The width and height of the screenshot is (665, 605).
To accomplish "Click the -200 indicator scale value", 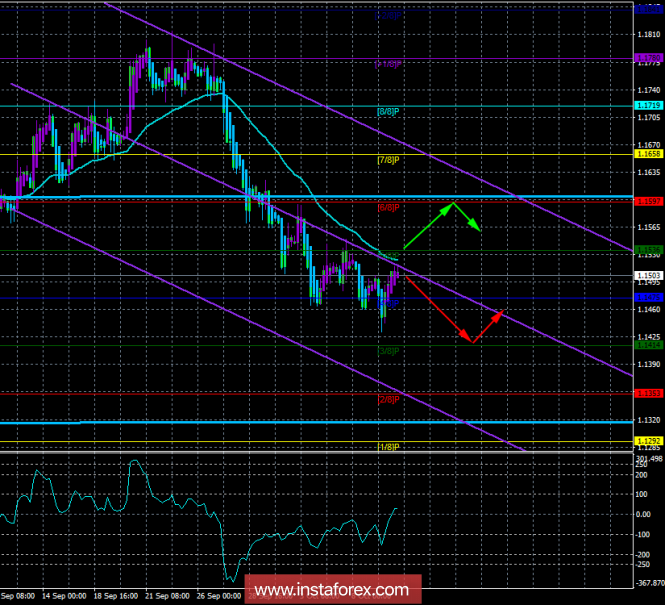I will (x=642, y=555).
